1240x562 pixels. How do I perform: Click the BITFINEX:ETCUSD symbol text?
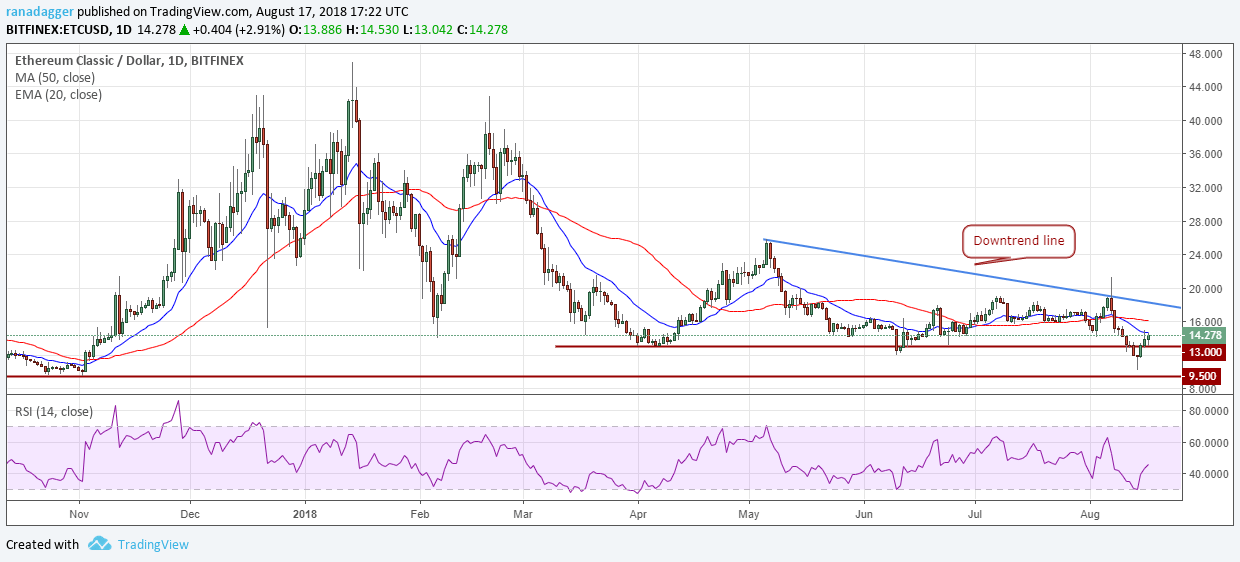click(60, 30)
